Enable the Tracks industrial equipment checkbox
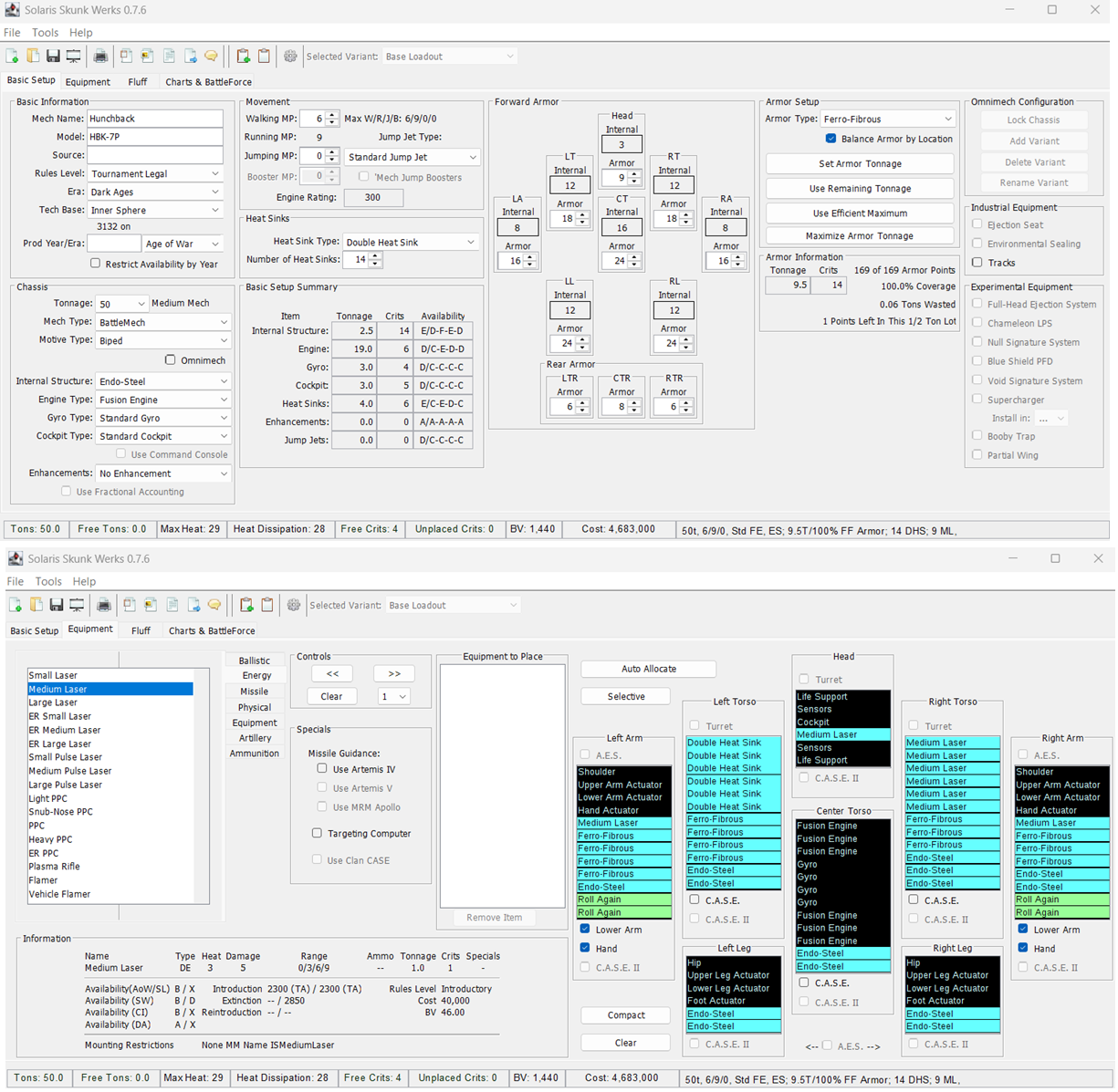 tap(977, 263)
